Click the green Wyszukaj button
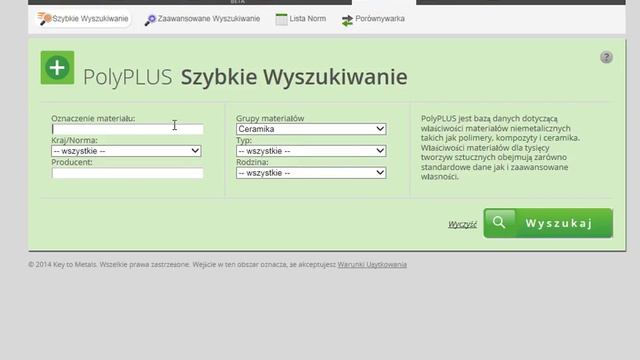640x360 pixels. click(x=548, y=223)
